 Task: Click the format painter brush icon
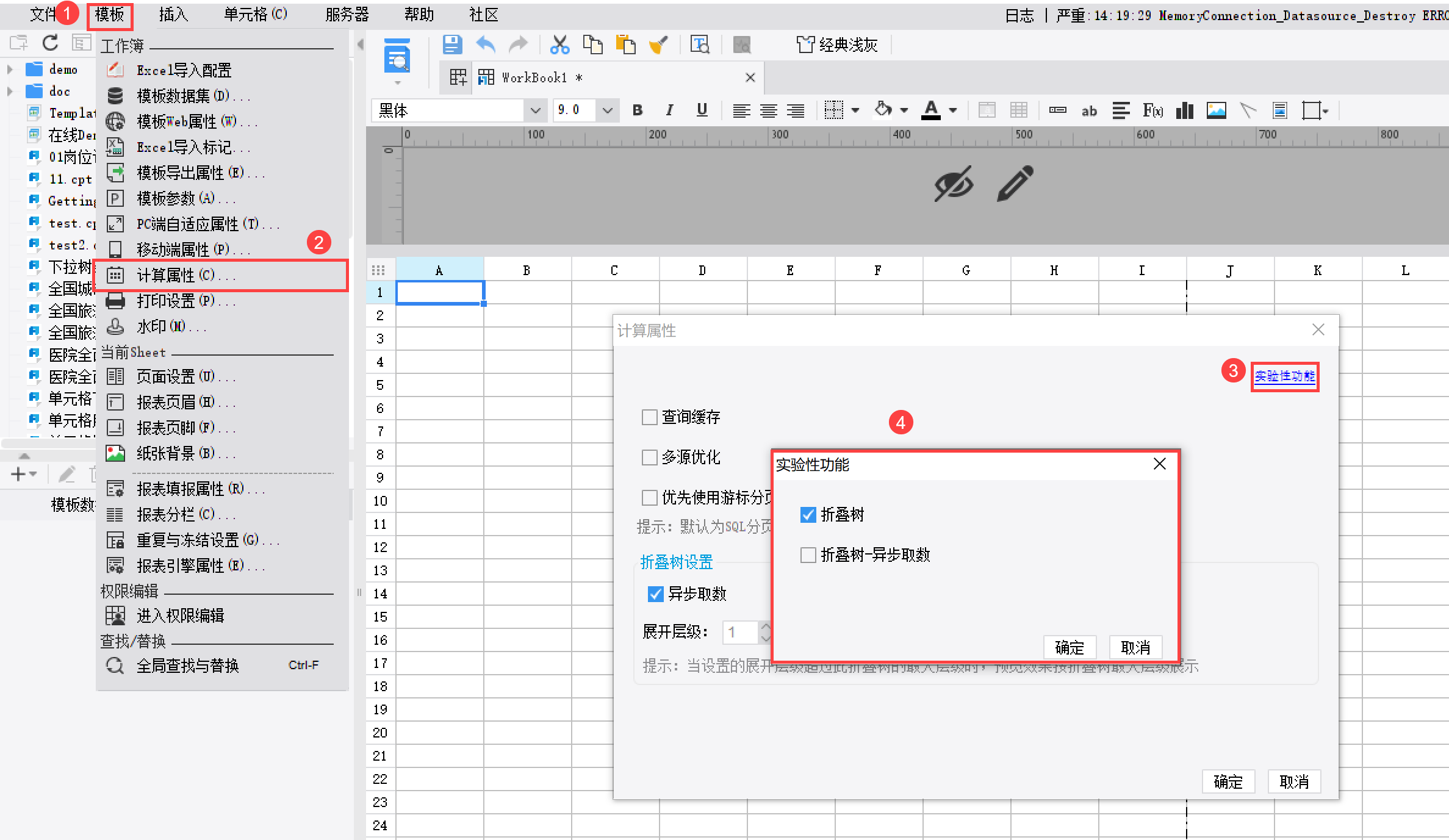[658, 45]
